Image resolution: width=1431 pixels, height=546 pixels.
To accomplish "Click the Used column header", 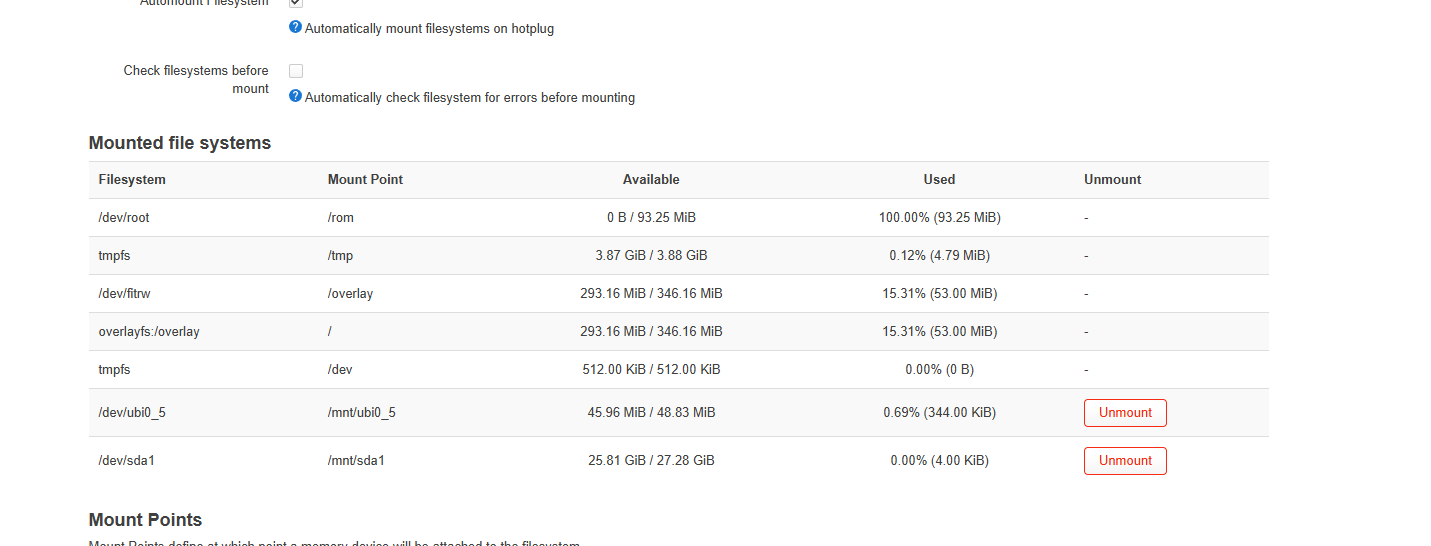I will tap(939, 180).
